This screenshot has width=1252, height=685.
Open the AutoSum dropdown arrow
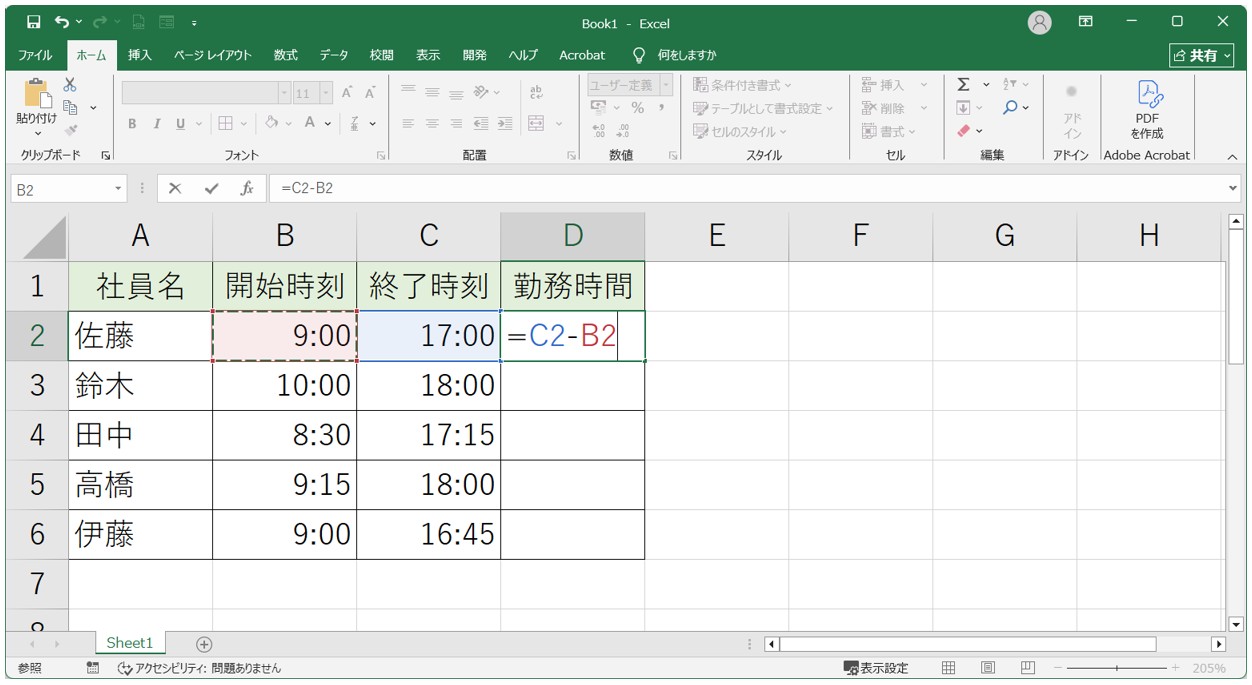[986, 85]
